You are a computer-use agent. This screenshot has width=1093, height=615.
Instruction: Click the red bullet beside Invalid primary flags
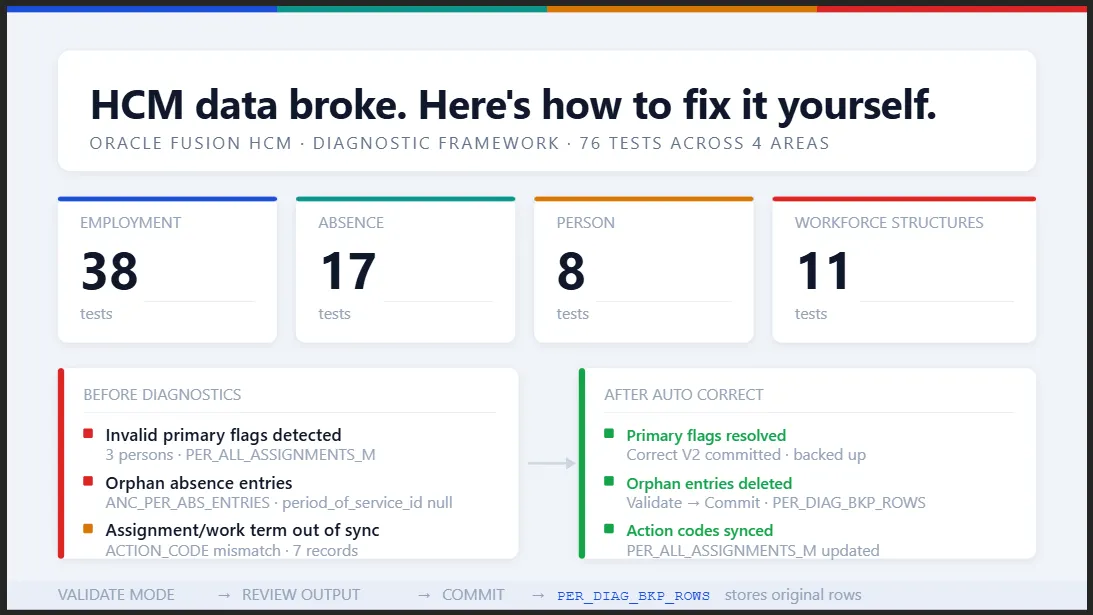coord(88,434)
